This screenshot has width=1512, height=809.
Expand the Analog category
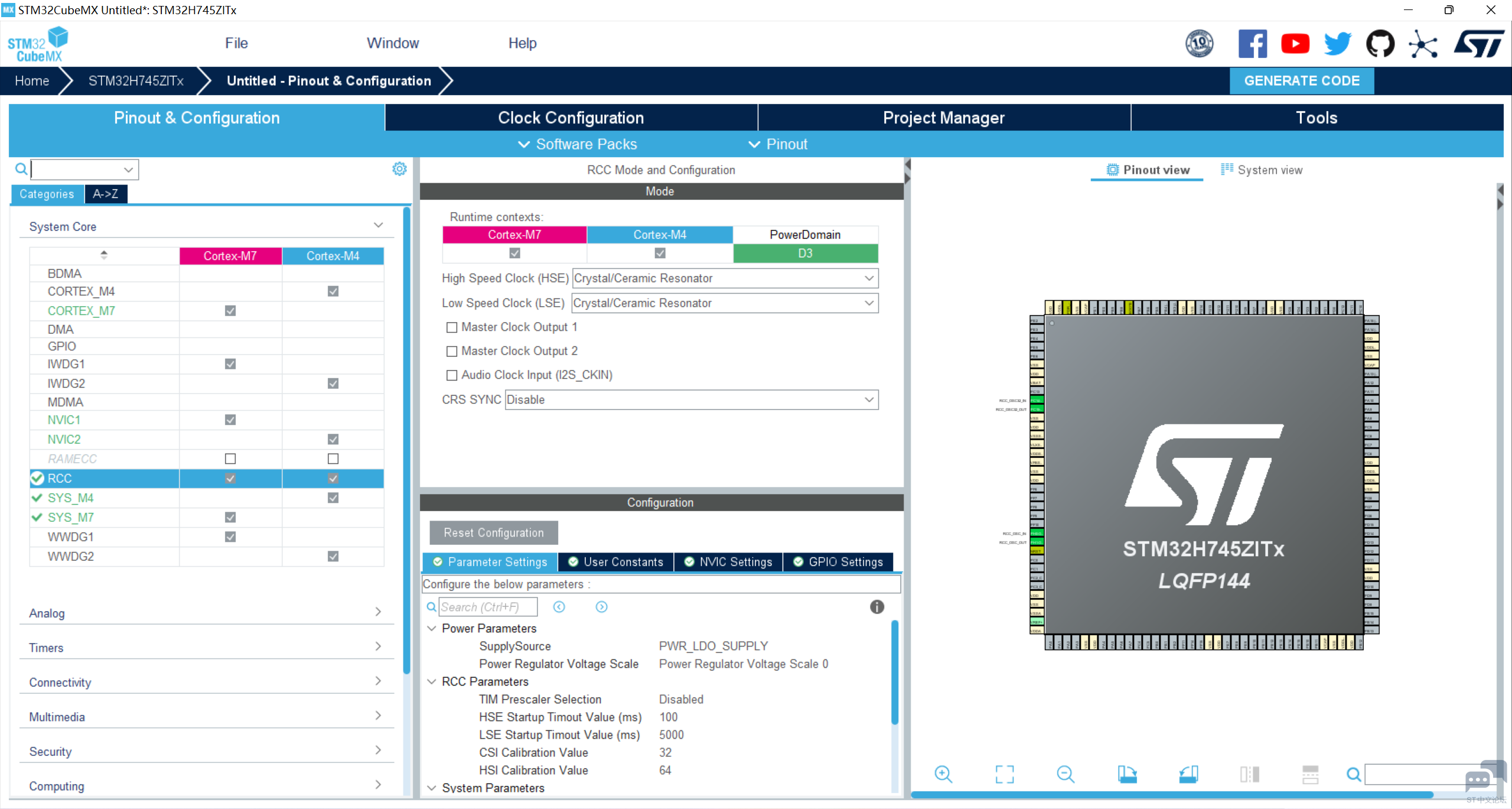(x=379, y=612)
